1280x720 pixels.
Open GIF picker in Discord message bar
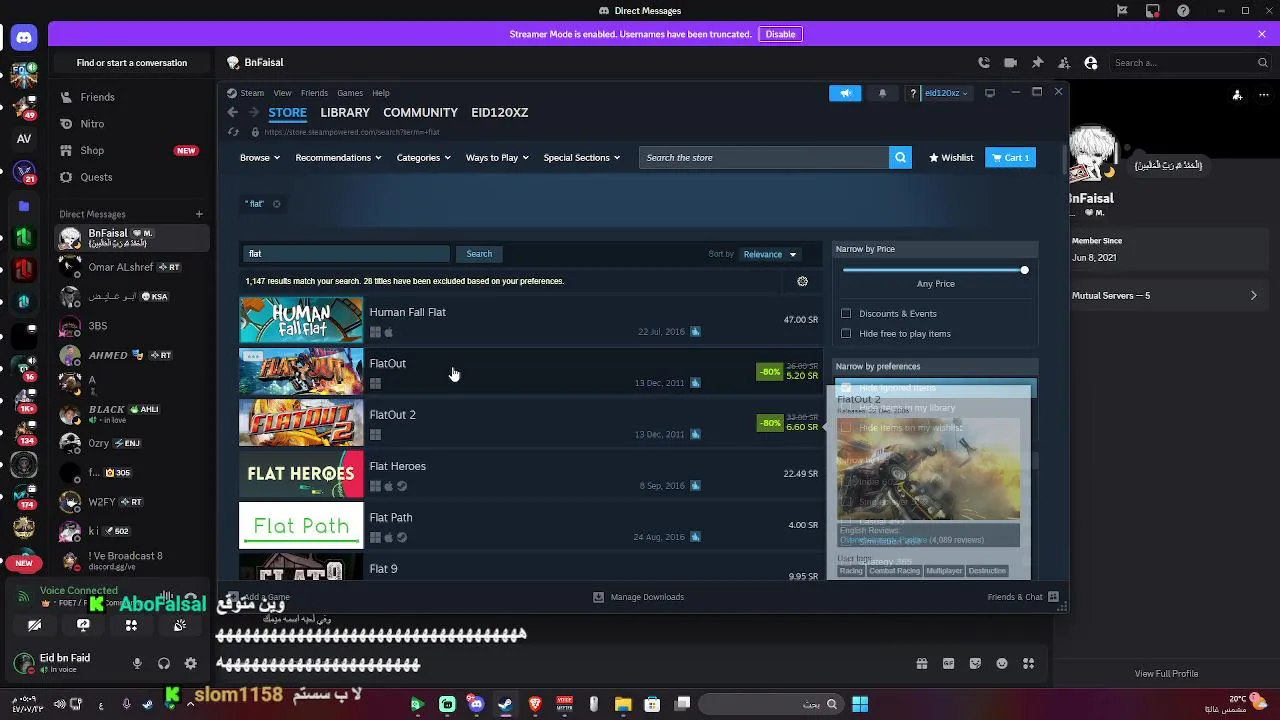(948, 663)
